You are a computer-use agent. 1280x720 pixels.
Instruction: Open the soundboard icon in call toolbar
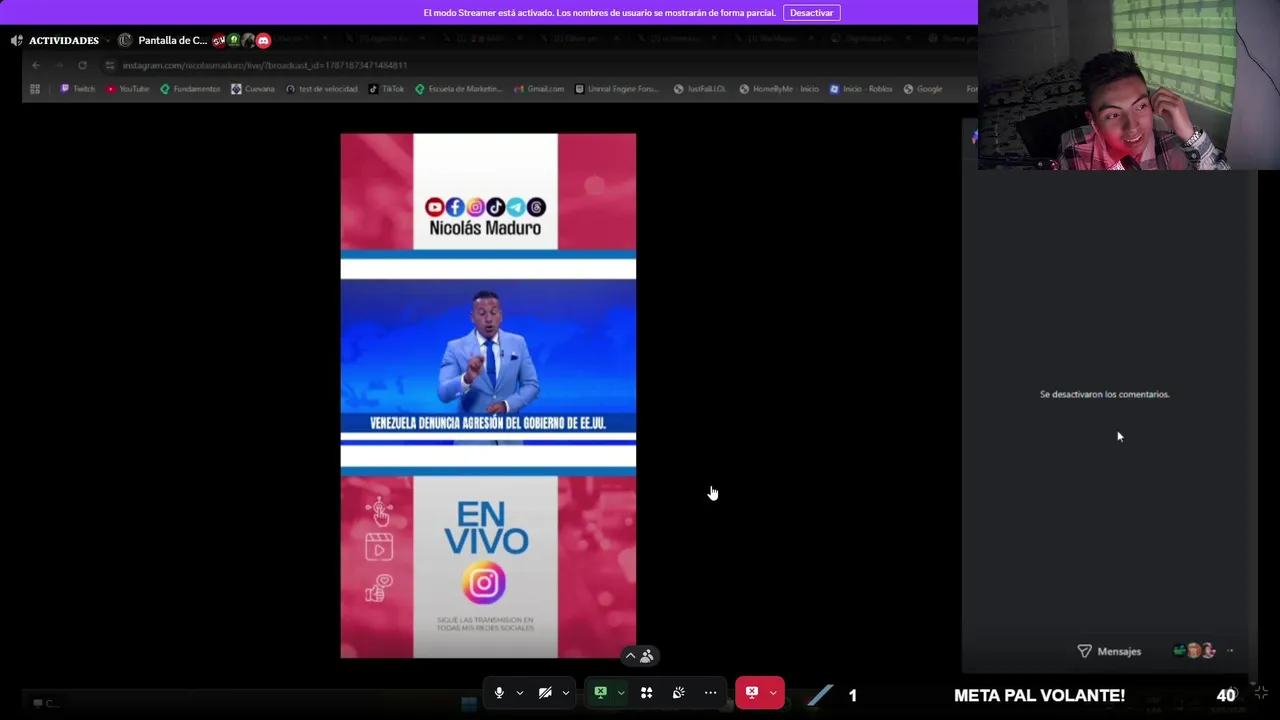(678, 693)
